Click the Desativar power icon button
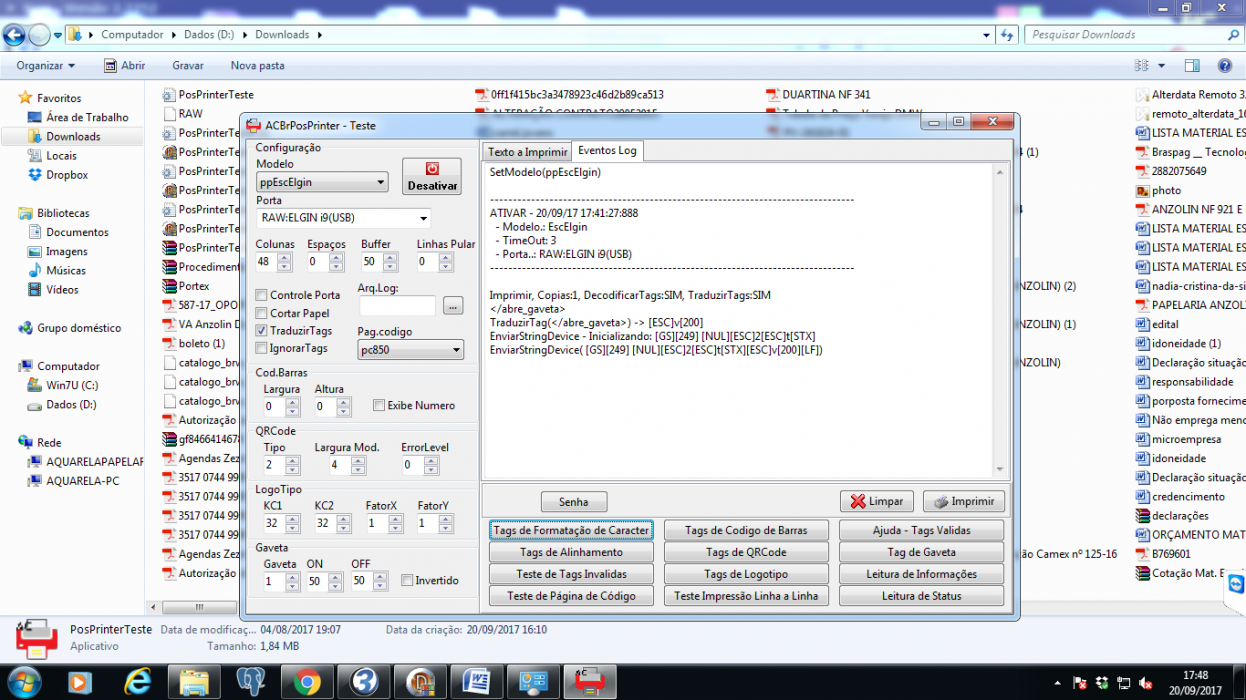This screenshot has width=1246, height=700. 432,176
